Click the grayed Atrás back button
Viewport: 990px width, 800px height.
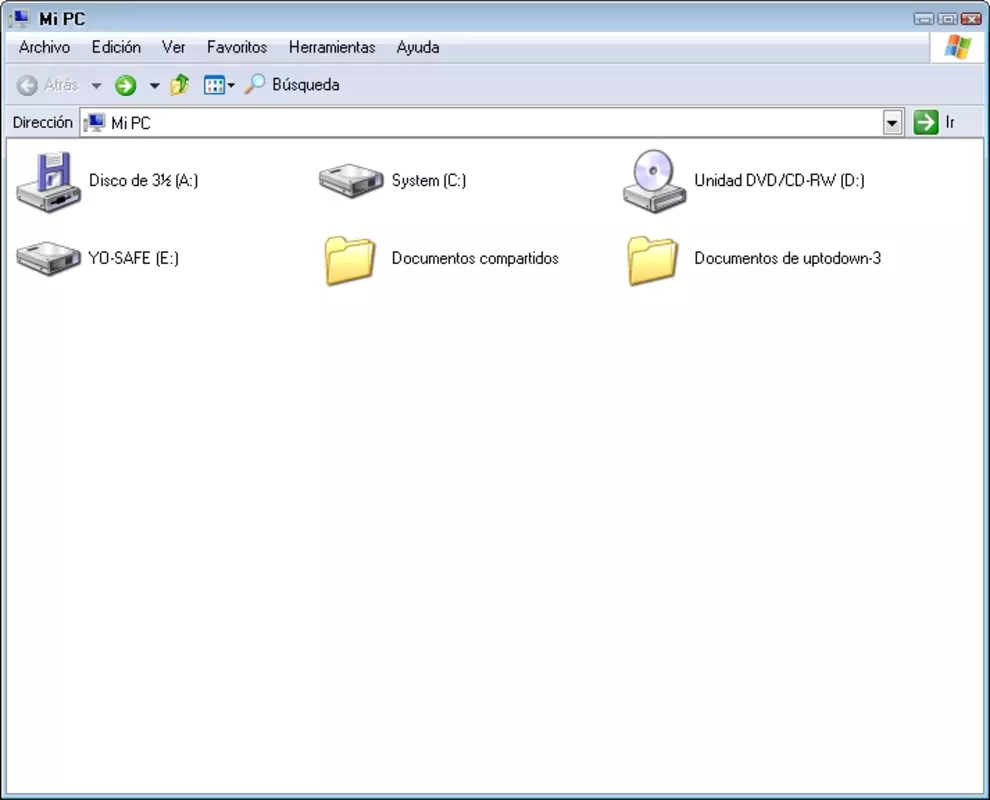coord(47,85)
